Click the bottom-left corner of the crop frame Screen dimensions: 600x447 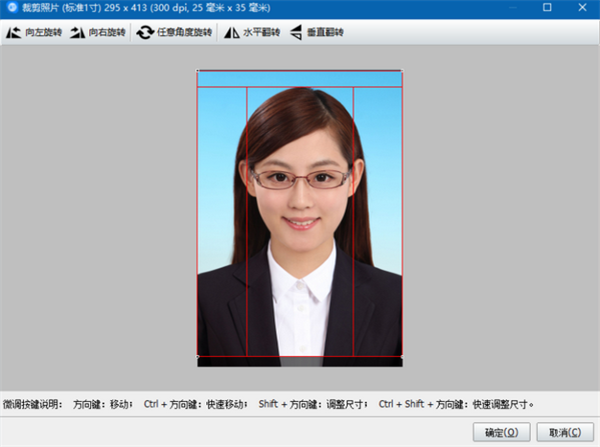pos(197,356)
